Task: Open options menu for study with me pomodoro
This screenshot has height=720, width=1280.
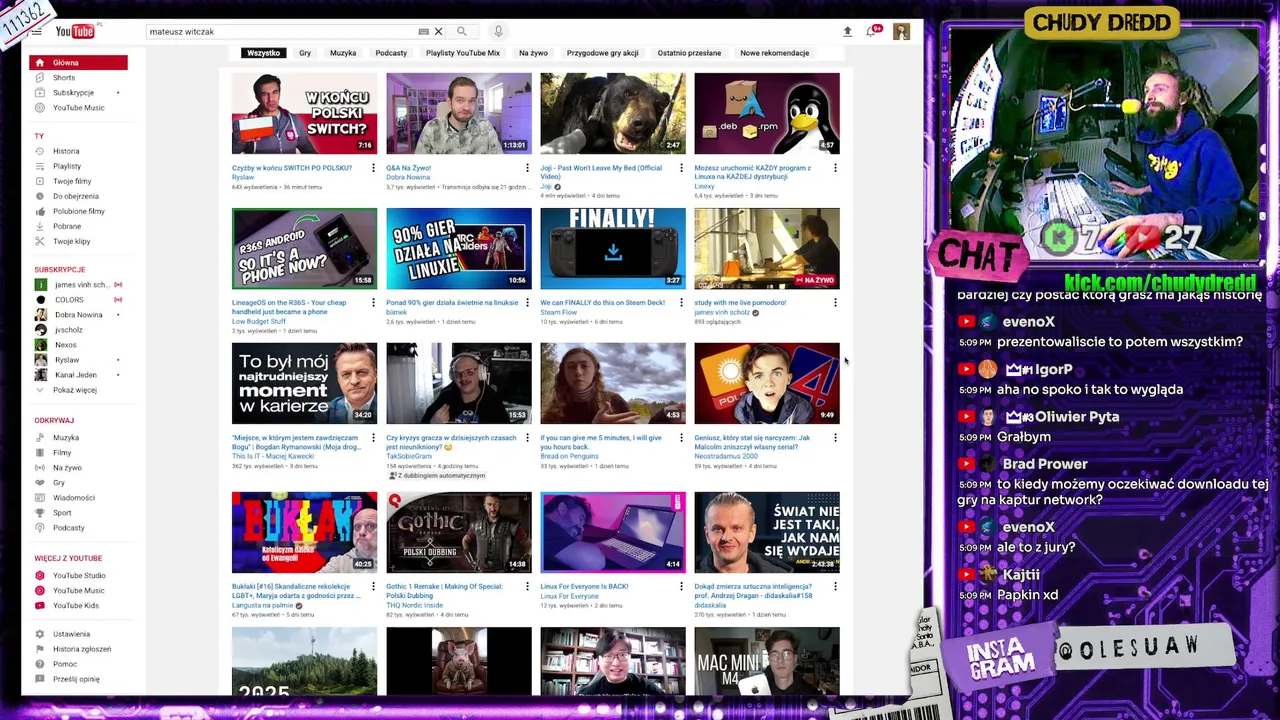Action: pyautogui.click(x=835, y=303)
